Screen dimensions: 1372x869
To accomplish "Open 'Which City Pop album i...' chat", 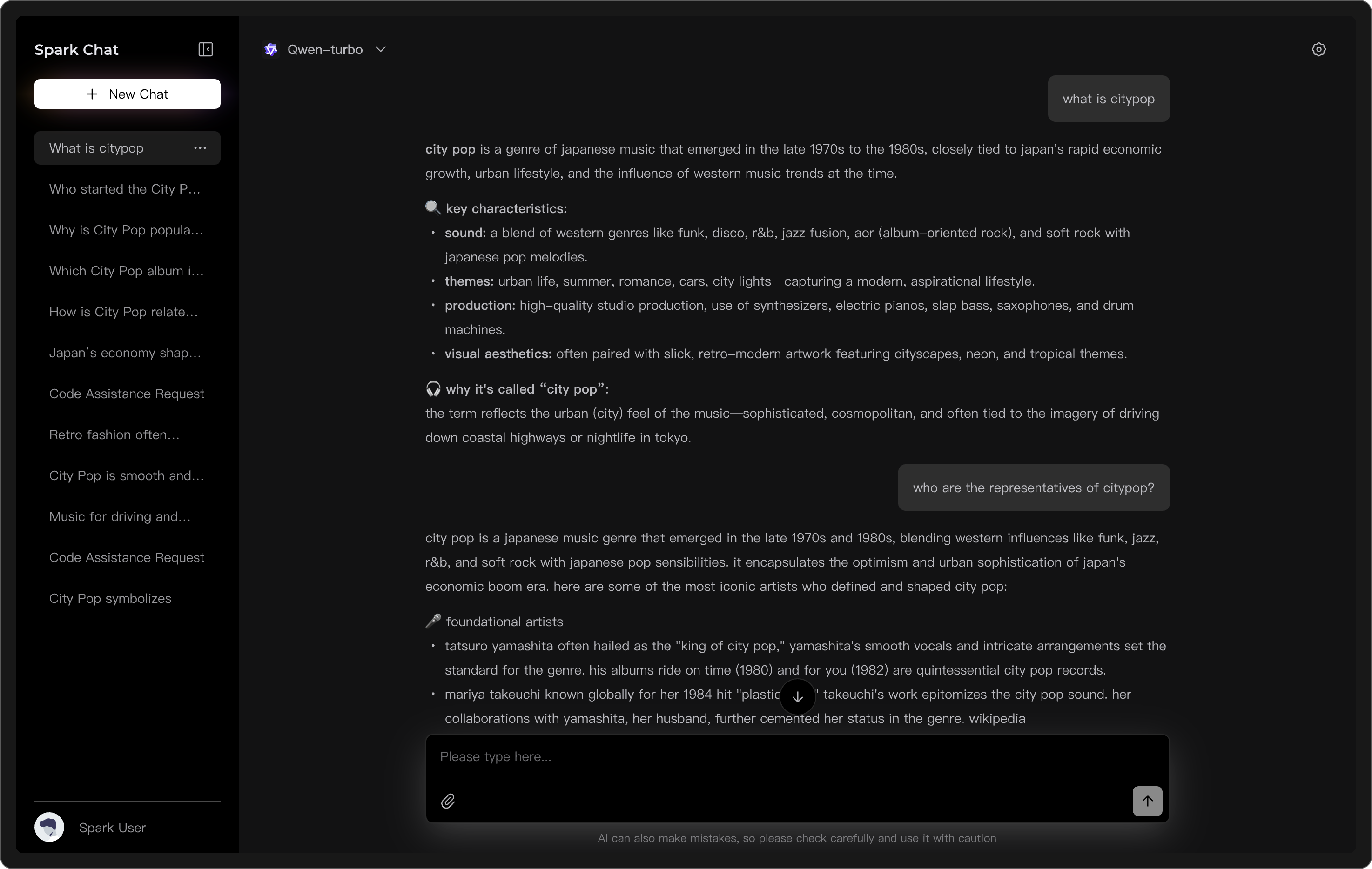I will pyautogui.click(x=126, y=271).
